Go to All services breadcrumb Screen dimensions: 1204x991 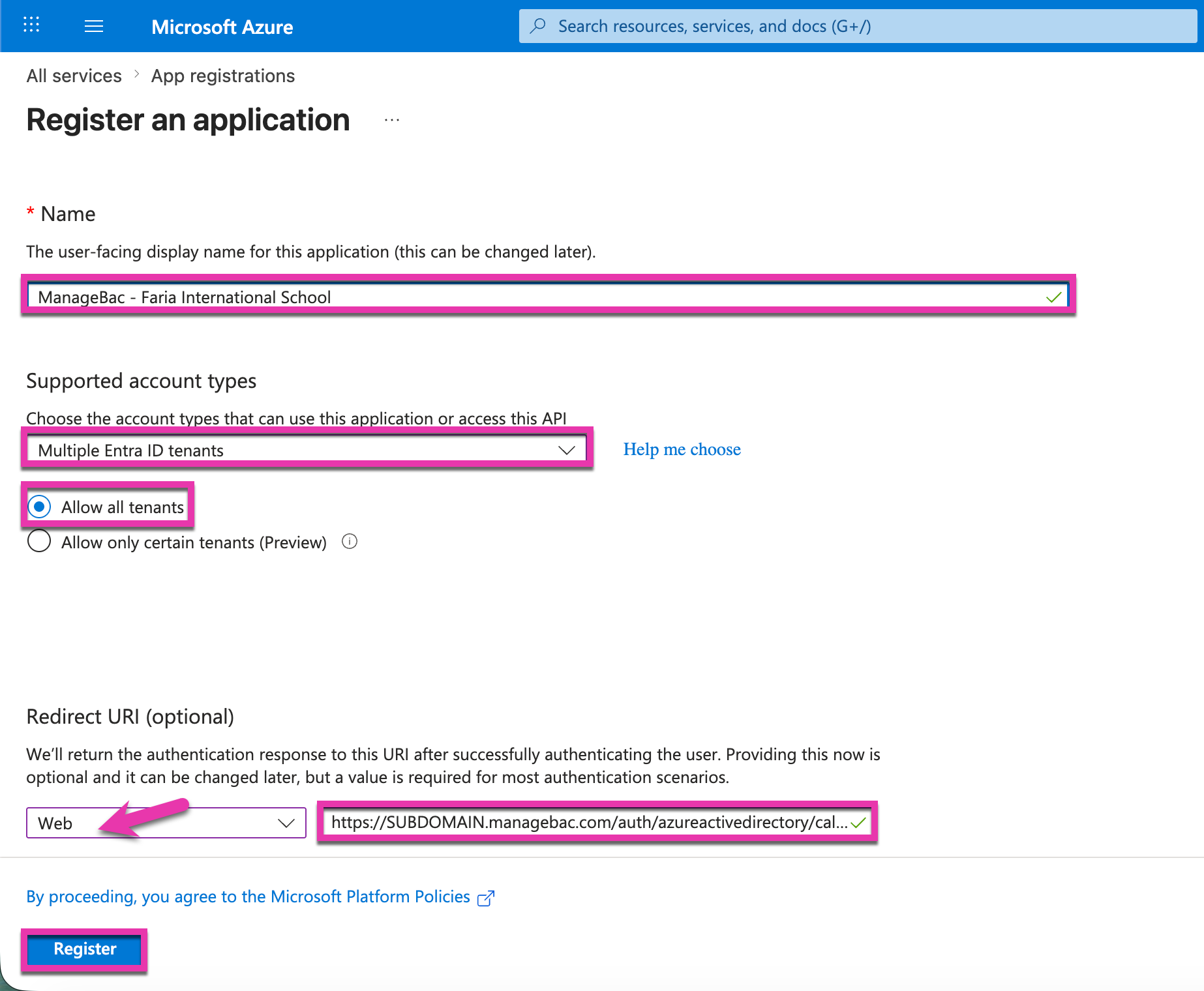click(x=74, y=76)
